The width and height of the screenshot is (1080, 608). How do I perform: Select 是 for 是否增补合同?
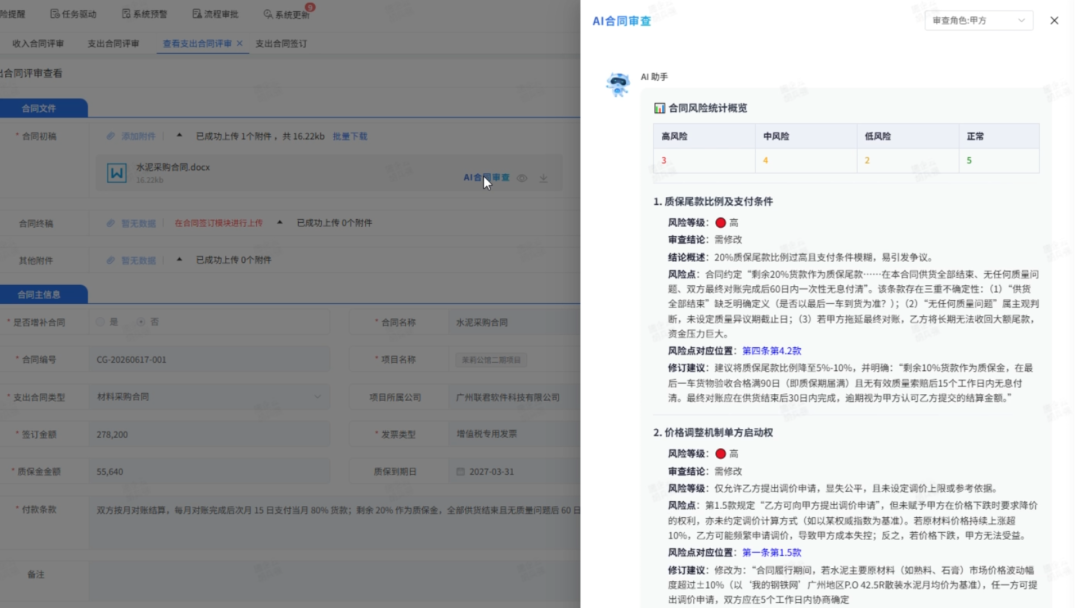[x=101, y=322]
